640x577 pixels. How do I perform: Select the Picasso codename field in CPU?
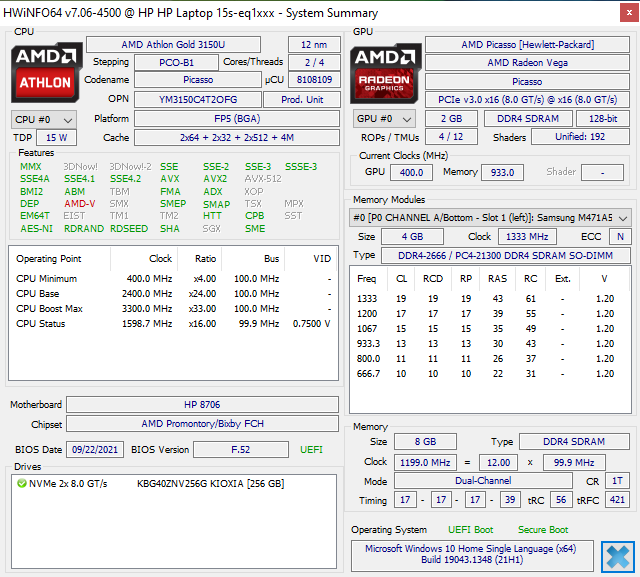[x=198, y=80]
